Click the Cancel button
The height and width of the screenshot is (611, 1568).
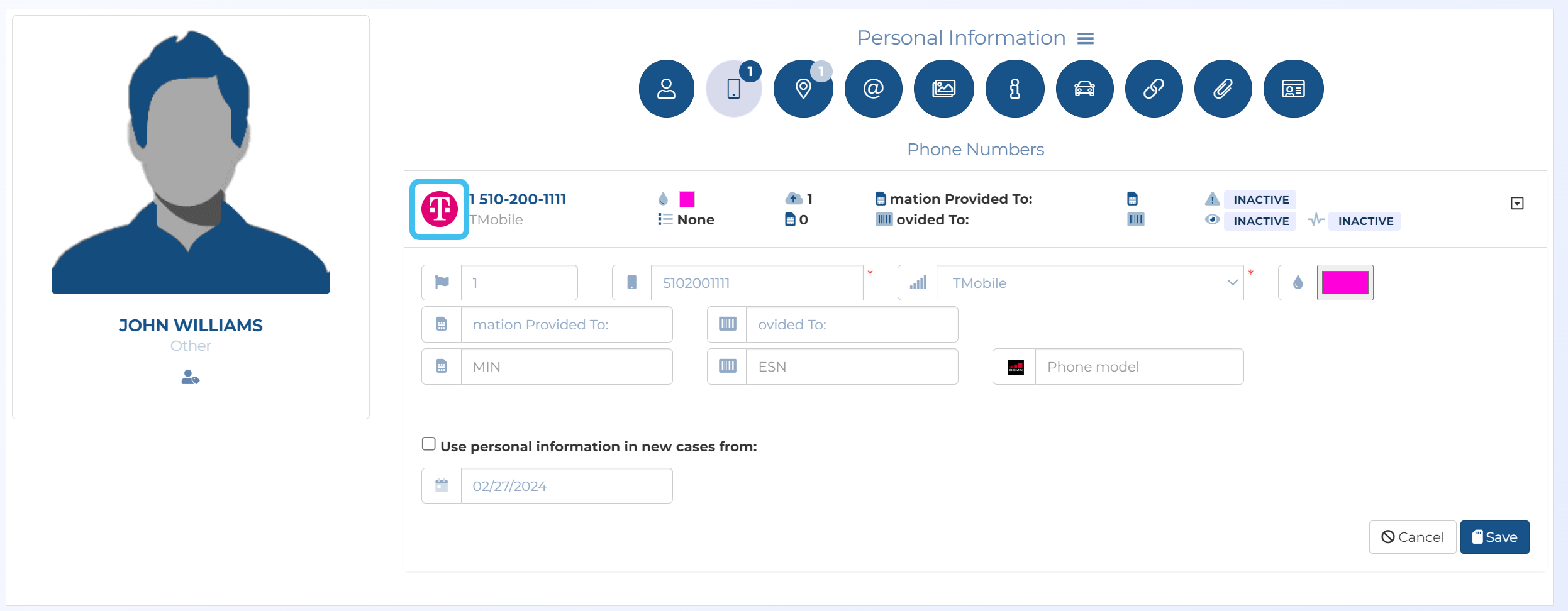click(x=1413, y=537)
